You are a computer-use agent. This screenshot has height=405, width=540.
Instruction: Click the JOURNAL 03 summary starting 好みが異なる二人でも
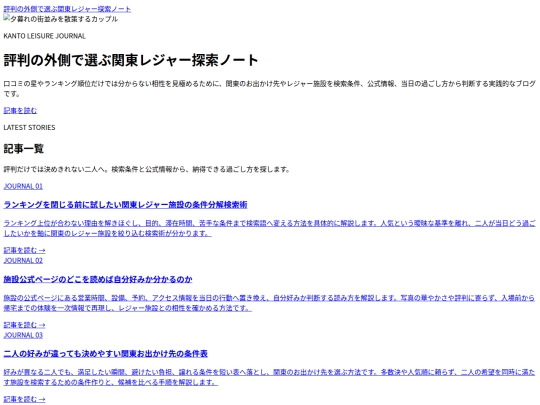269,377
